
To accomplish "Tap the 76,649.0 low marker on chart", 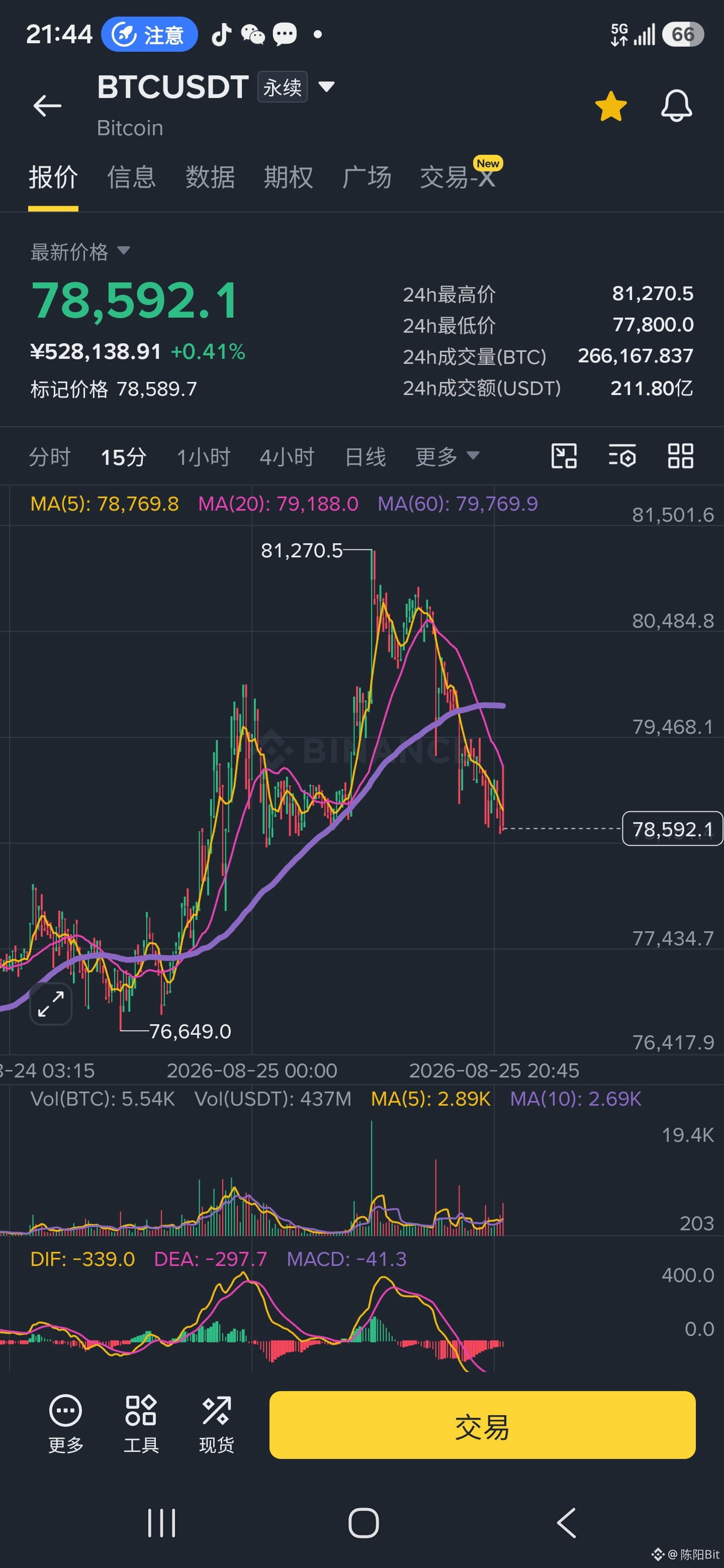I will point(190,1031).
